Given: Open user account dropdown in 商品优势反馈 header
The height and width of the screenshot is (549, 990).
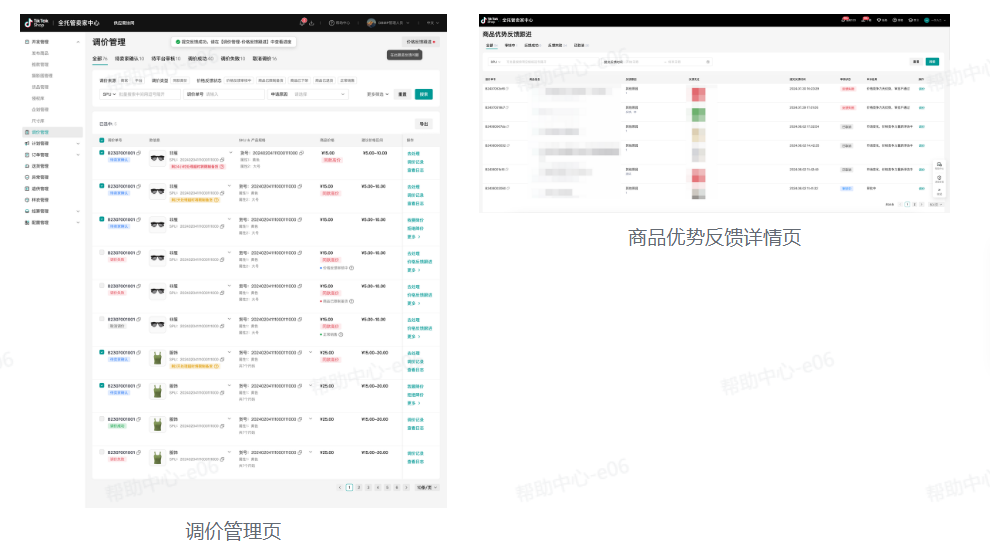Looking at the screenshot, I should click(x=935, y=20).
